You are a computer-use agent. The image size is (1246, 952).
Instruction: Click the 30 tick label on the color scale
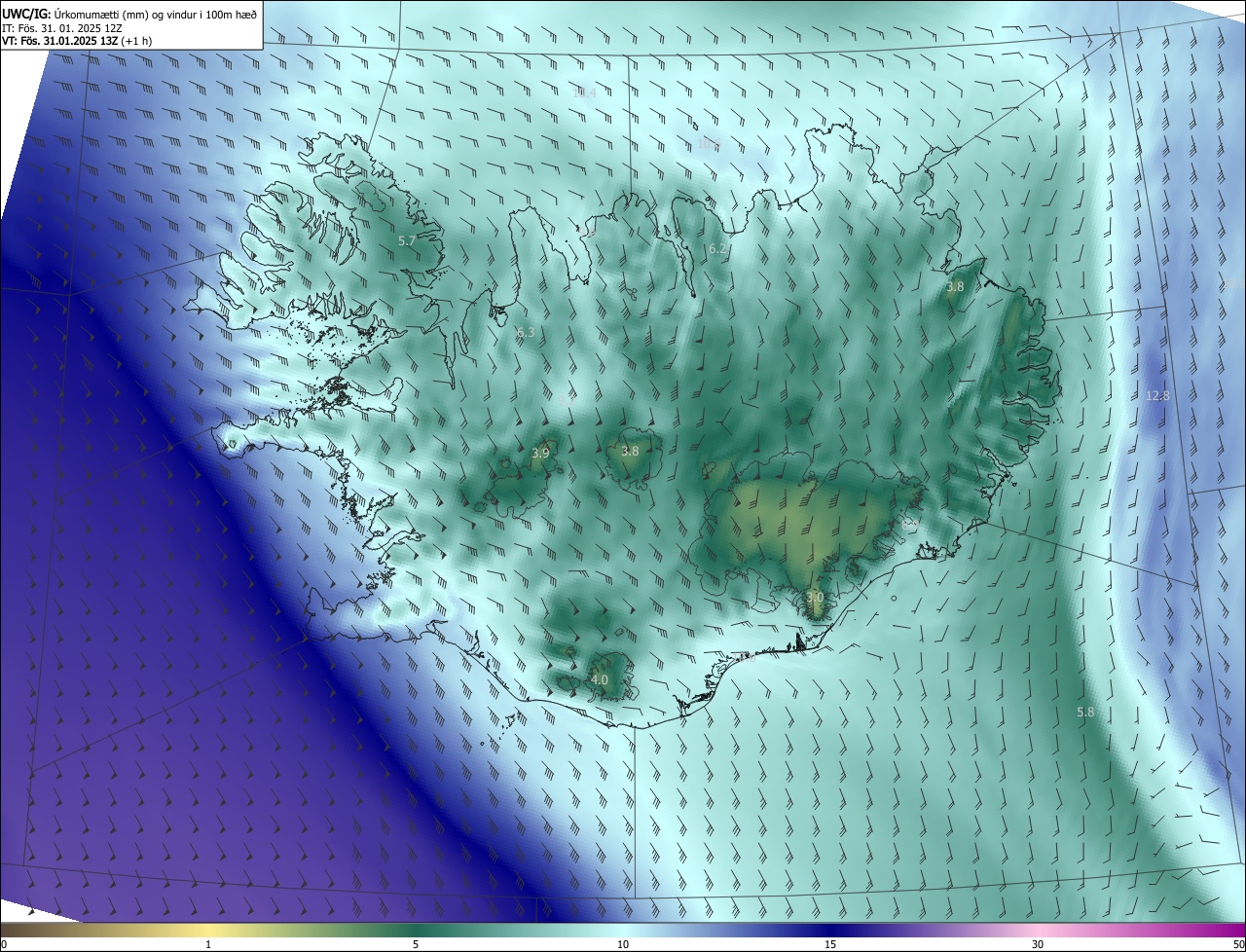click(x=1038, y=944)
